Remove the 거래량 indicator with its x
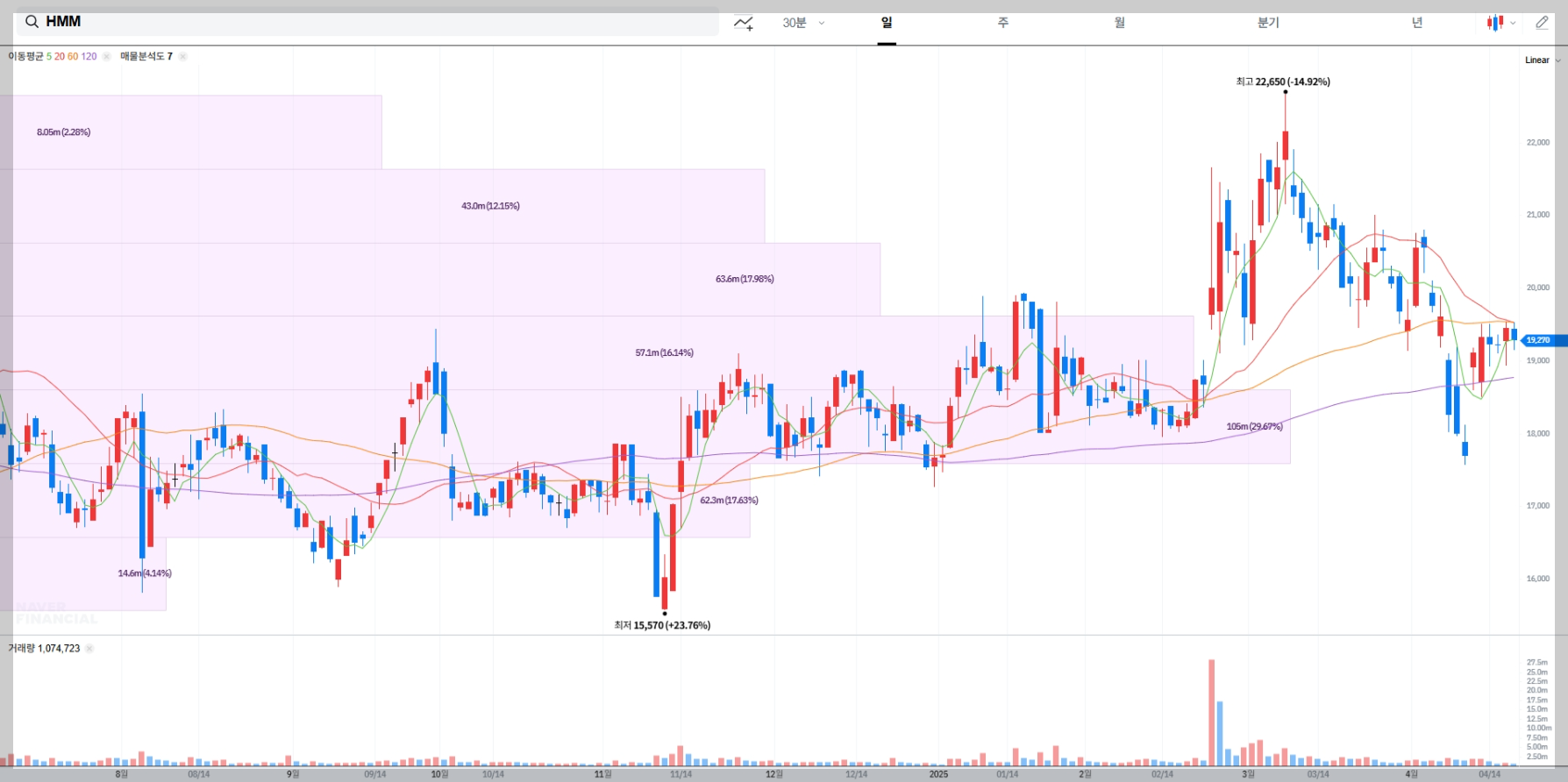 89,649
